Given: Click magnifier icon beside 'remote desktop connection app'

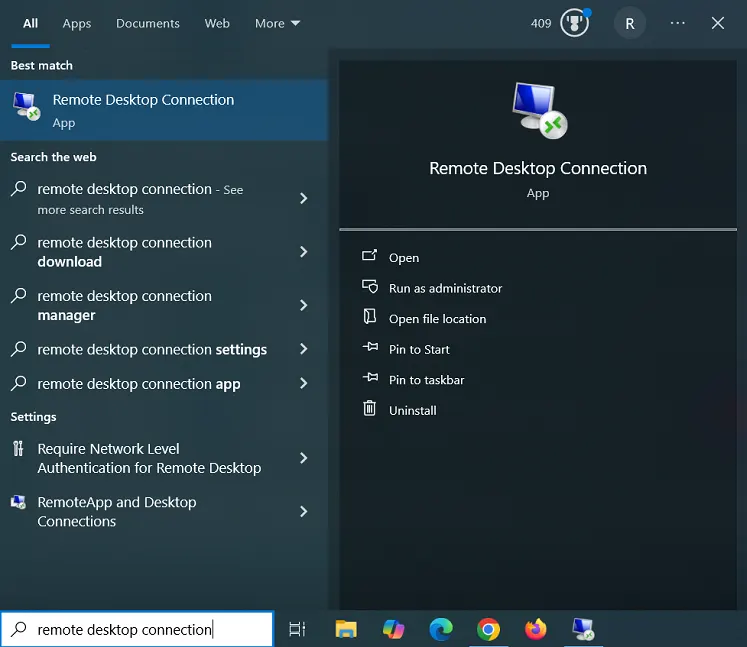Looking at the screenshot, I should [x=19, y=384].
